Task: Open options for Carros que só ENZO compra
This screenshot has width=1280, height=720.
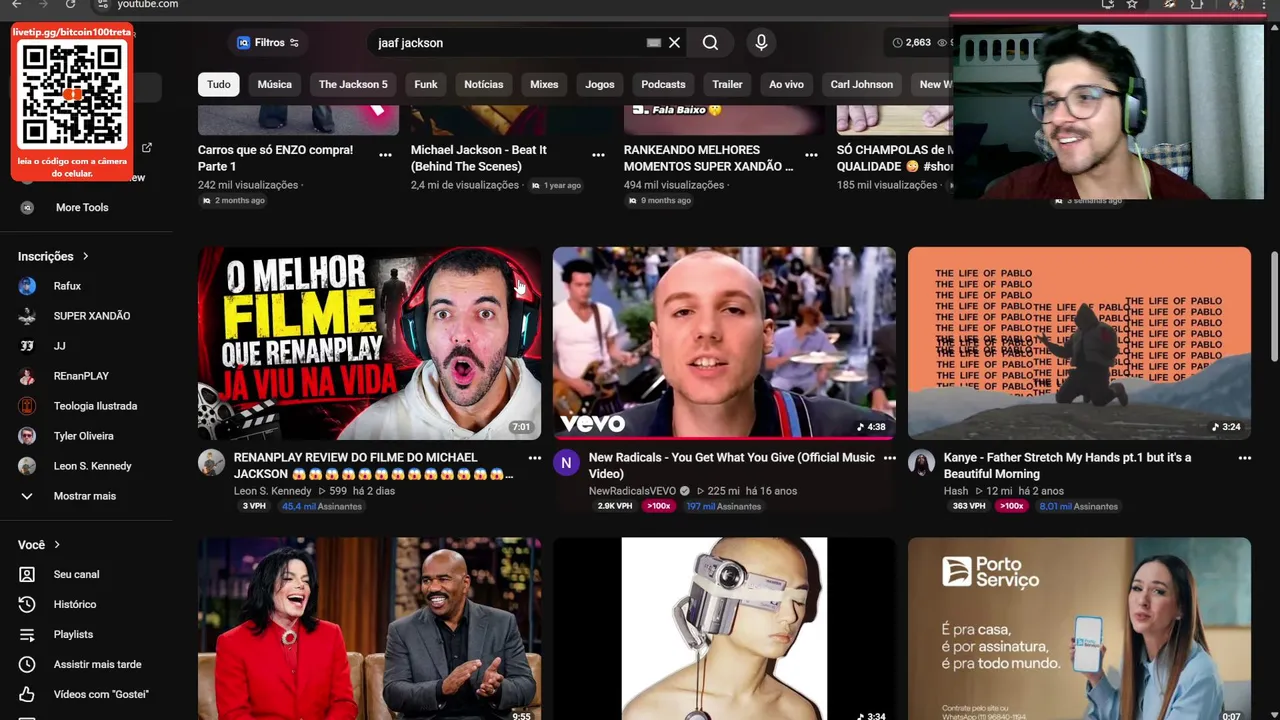Action: point(385,154)
